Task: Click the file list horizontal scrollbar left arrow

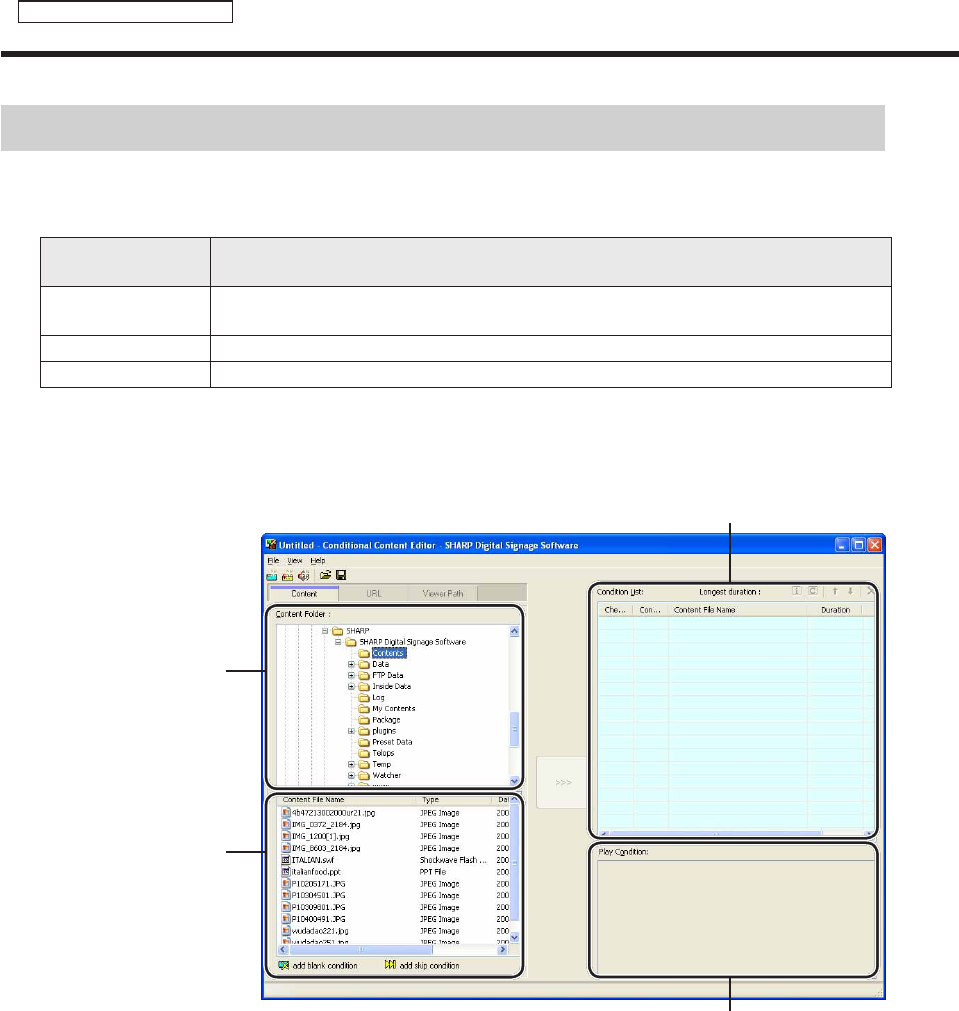Action: click(x=283, y=950)
